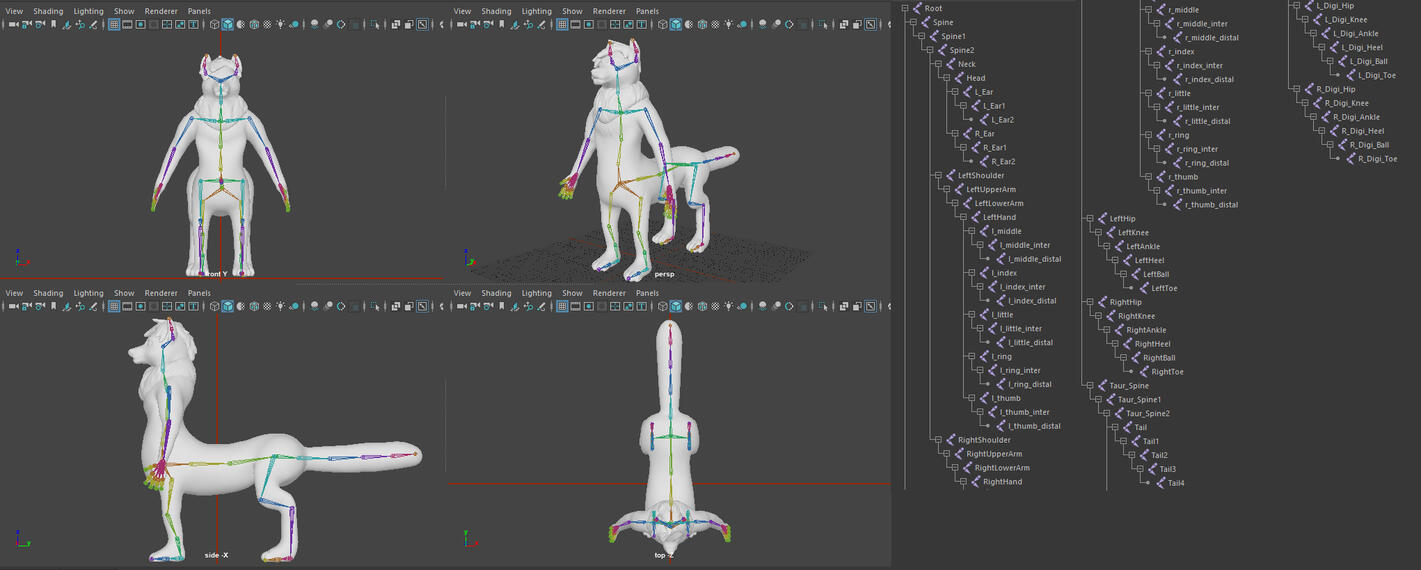Click Wireframe cube icon in persp view toolbar
Viewport: 1421px width, 570px height.
coord(662,24)
